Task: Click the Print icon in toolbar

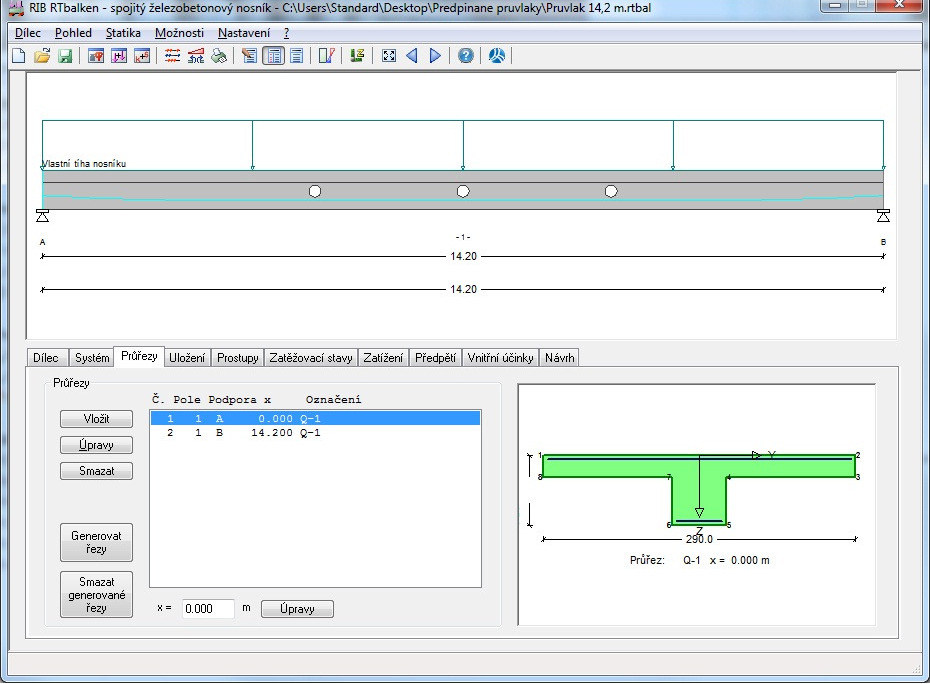Action: click(x=219, y=56)
